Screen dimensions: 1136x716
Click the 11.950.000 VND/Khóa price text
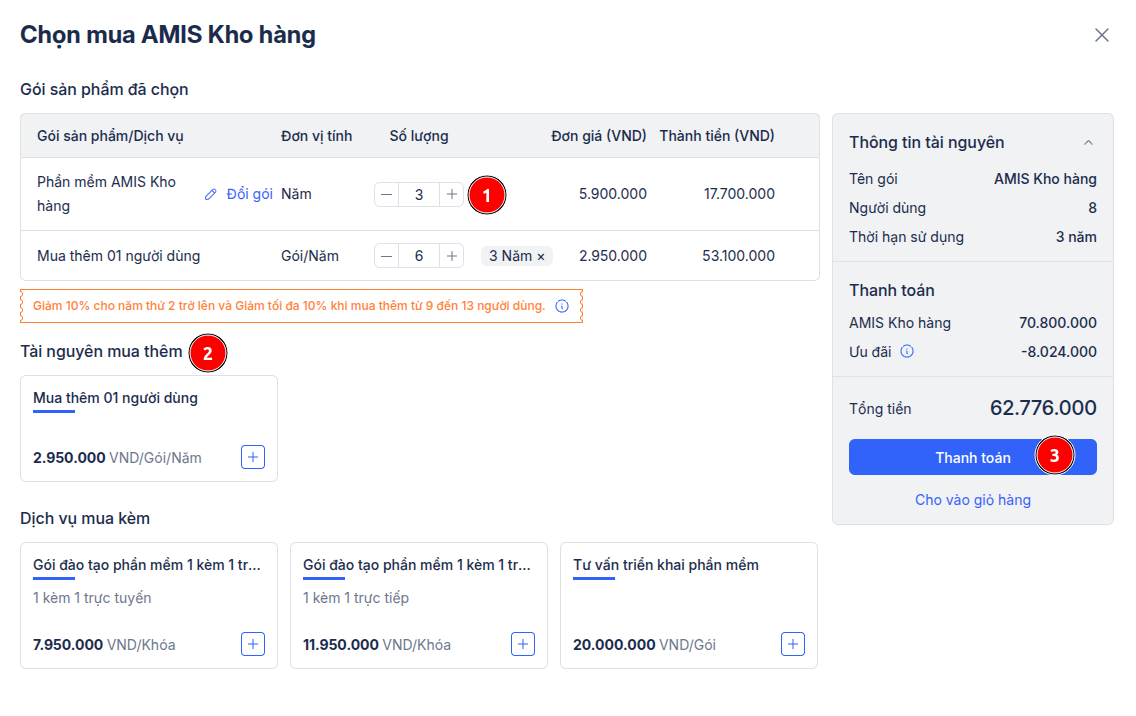pyautogui.click(x=377, y=645)
